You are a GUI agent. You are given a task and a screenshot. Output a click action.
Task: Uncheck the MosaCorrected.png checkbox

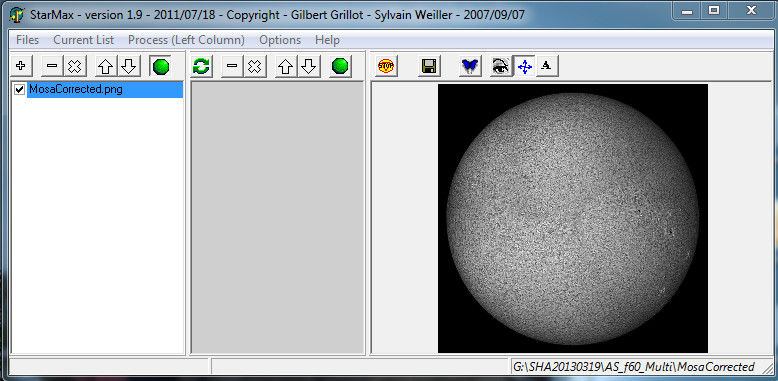20,90
